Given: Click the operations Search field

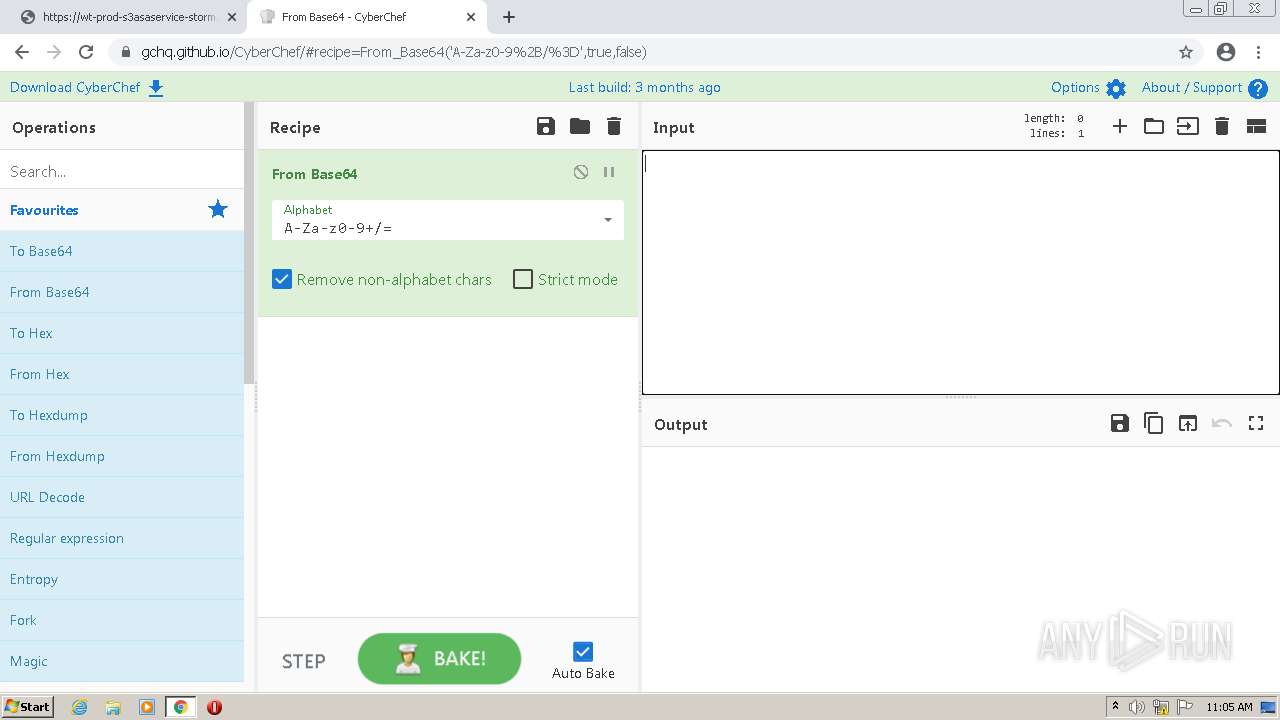Looking at the screenshot, I should 122,171.
